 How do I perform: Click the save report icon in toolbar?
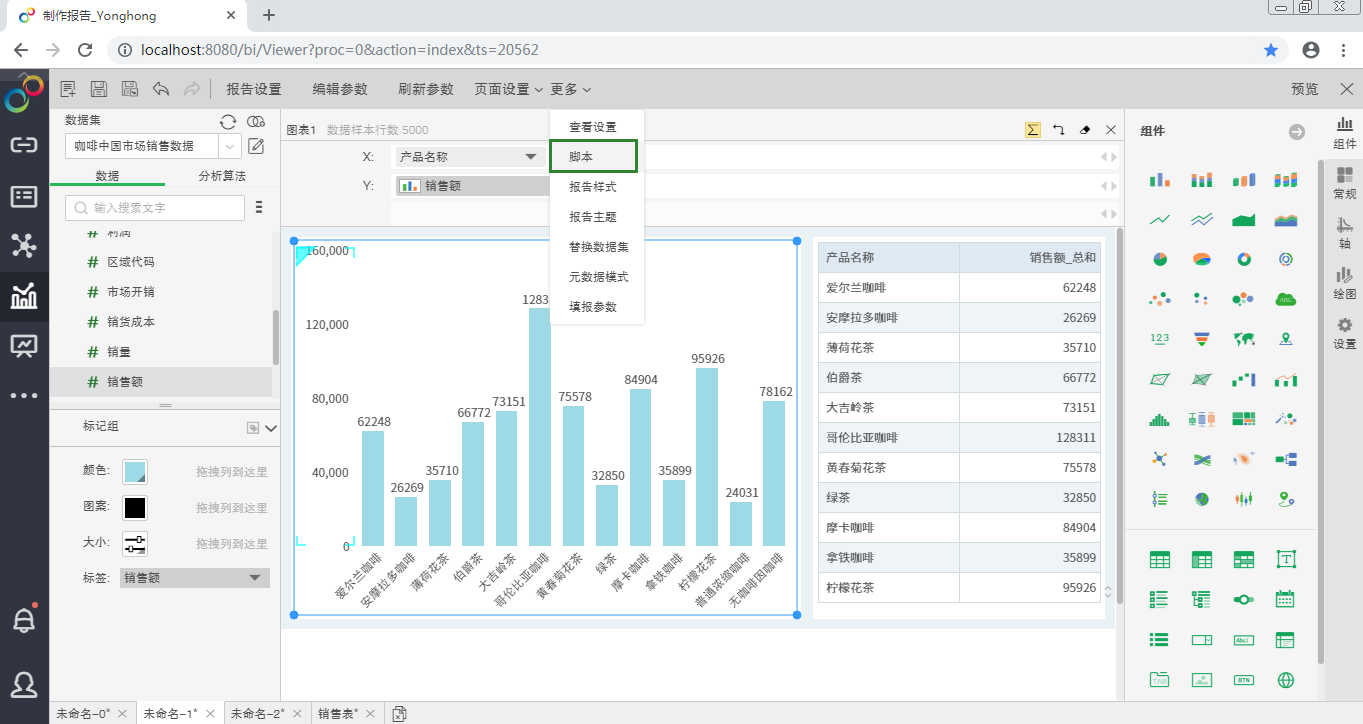point(99,89)
